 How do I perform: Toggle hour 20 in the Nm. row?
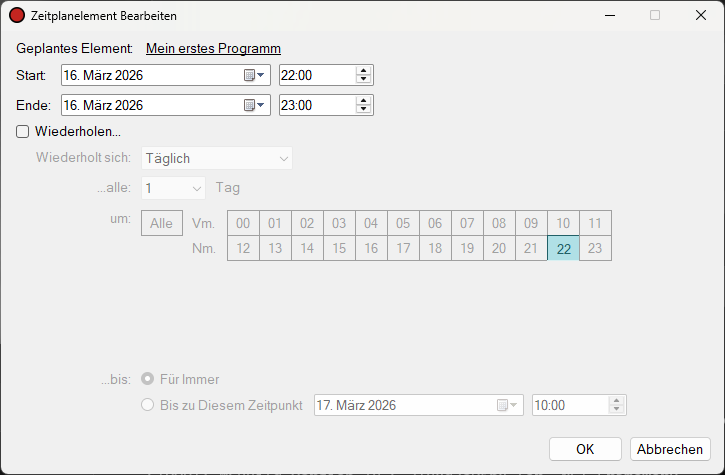click(499, 248)
